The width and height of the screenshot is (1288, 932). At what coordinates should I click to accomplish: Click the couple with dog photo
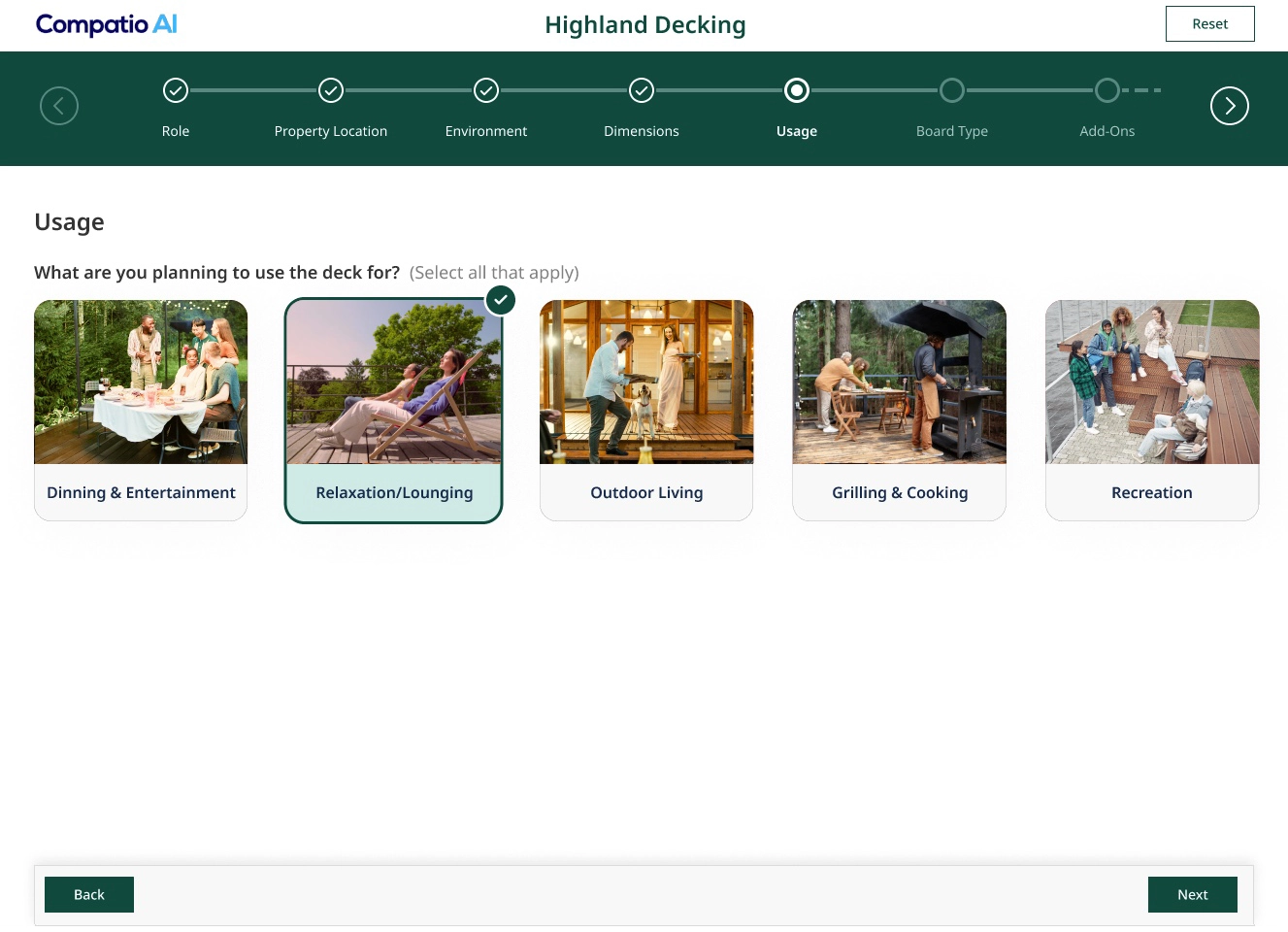coord(646,382)
